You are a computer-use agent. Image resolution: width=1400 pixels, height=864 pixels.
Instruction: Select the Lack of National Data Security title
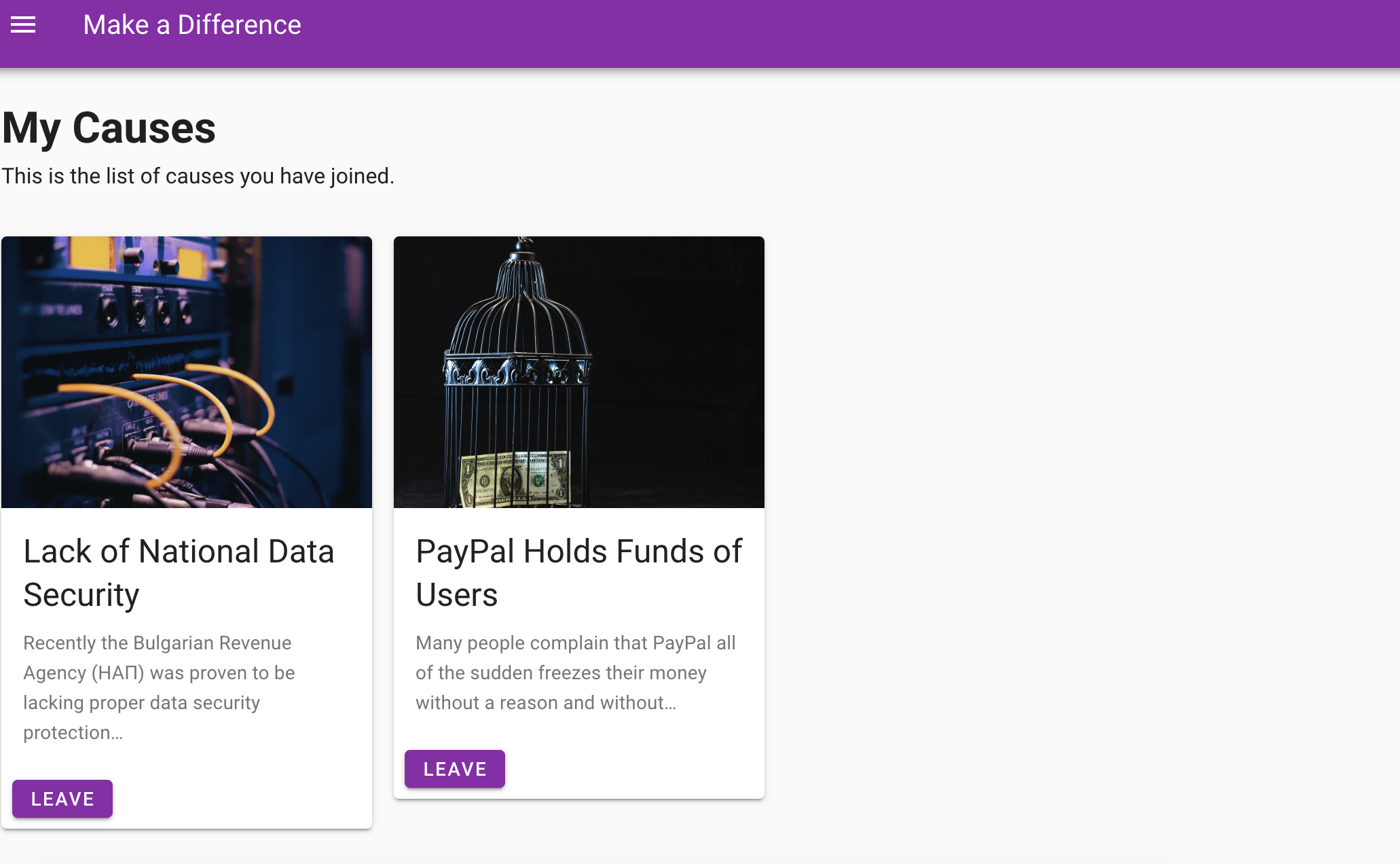[x=179, y=573]
